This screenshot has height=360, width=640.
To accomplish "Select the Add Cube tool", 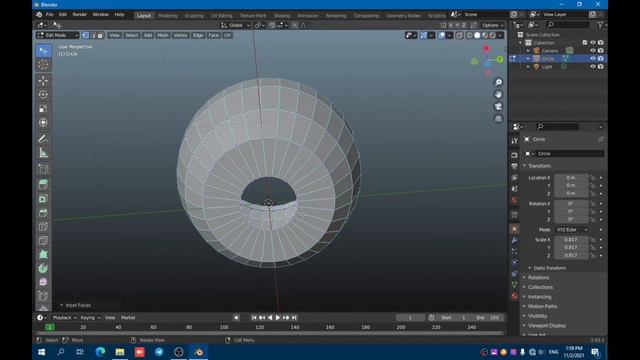I will pyautogui.click(x=43, y=169).
